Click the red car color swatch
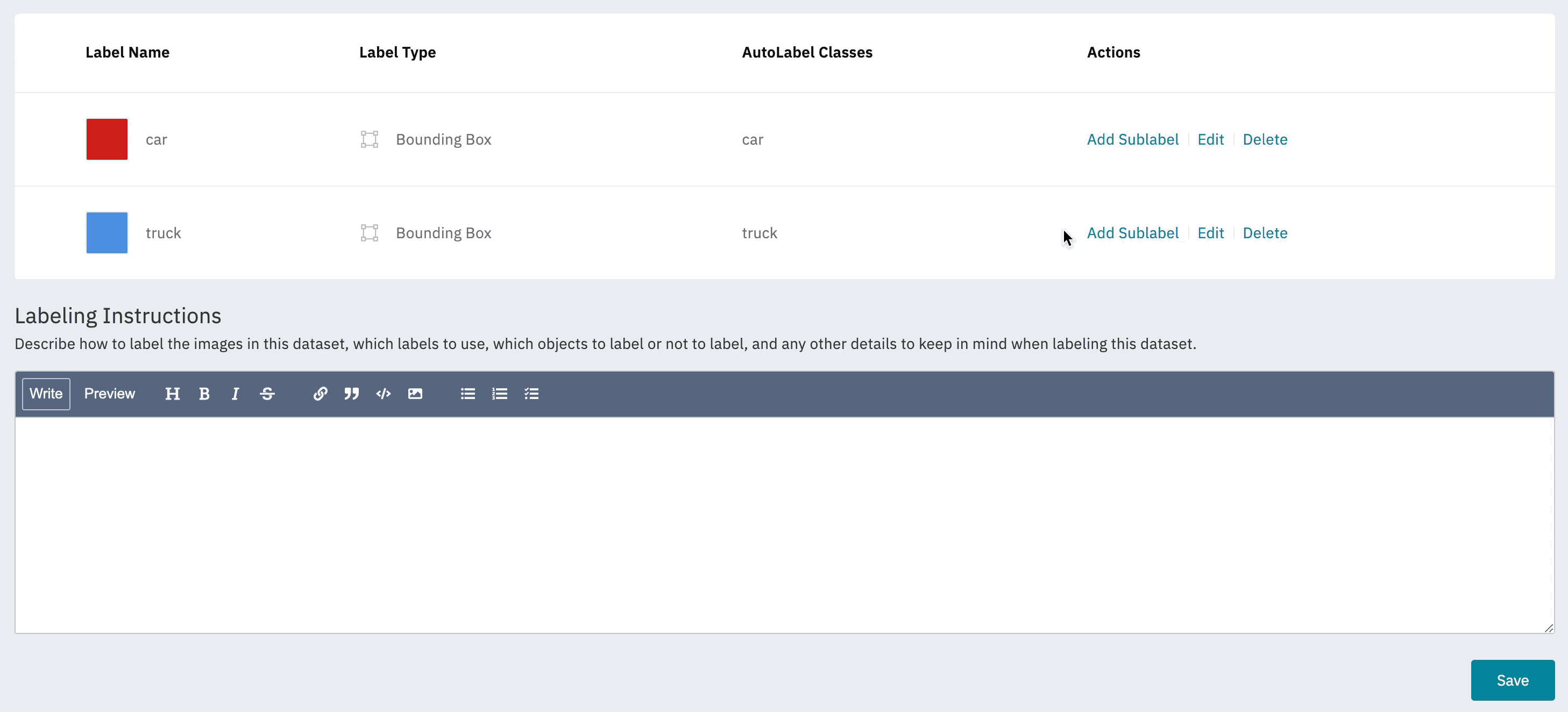 click(x=107, y=139)
